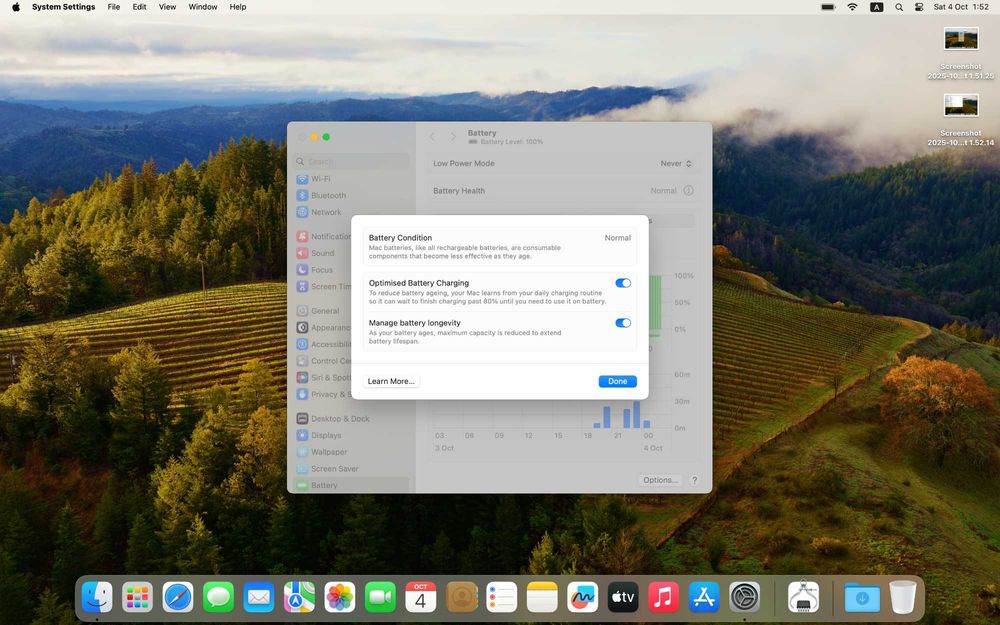Screen dimensions: 1000x625
Task: Turn off Optimised Battery Charging switch
Action: (x=622, y=283)
